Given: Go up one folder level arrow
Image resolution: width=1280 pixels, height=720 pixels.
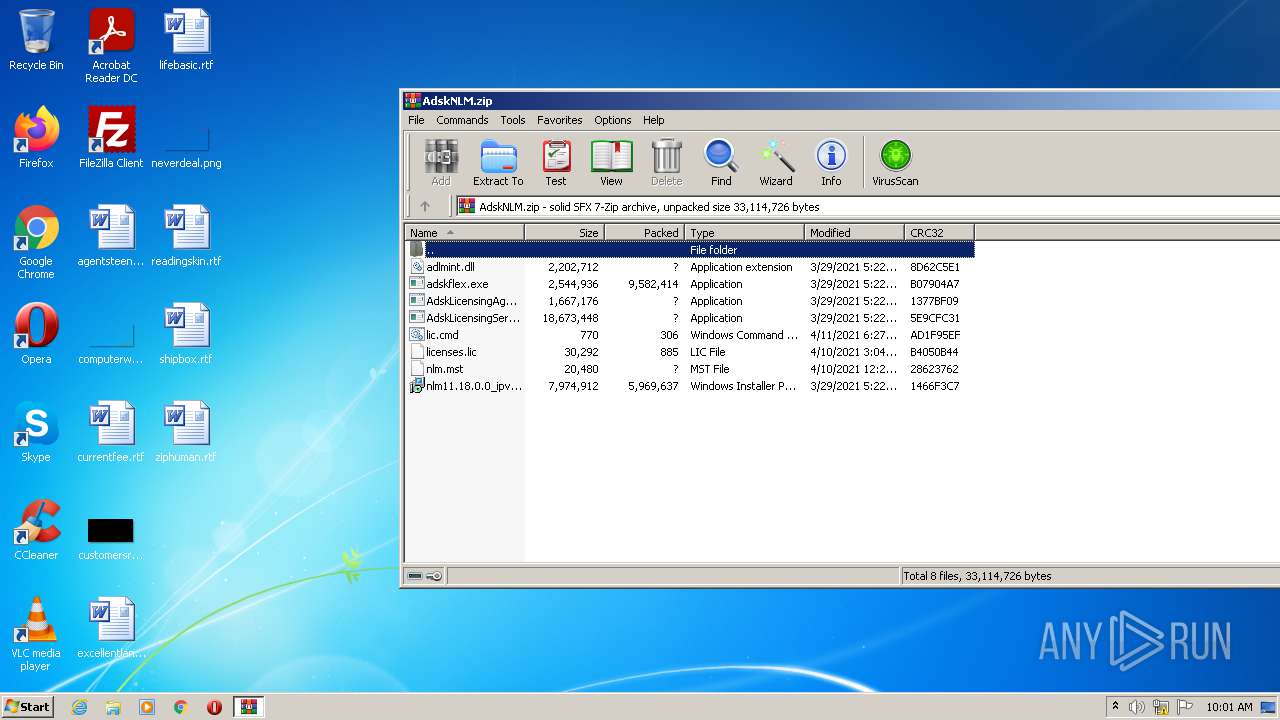Looking at the screenshot, I should coord(425,207).
